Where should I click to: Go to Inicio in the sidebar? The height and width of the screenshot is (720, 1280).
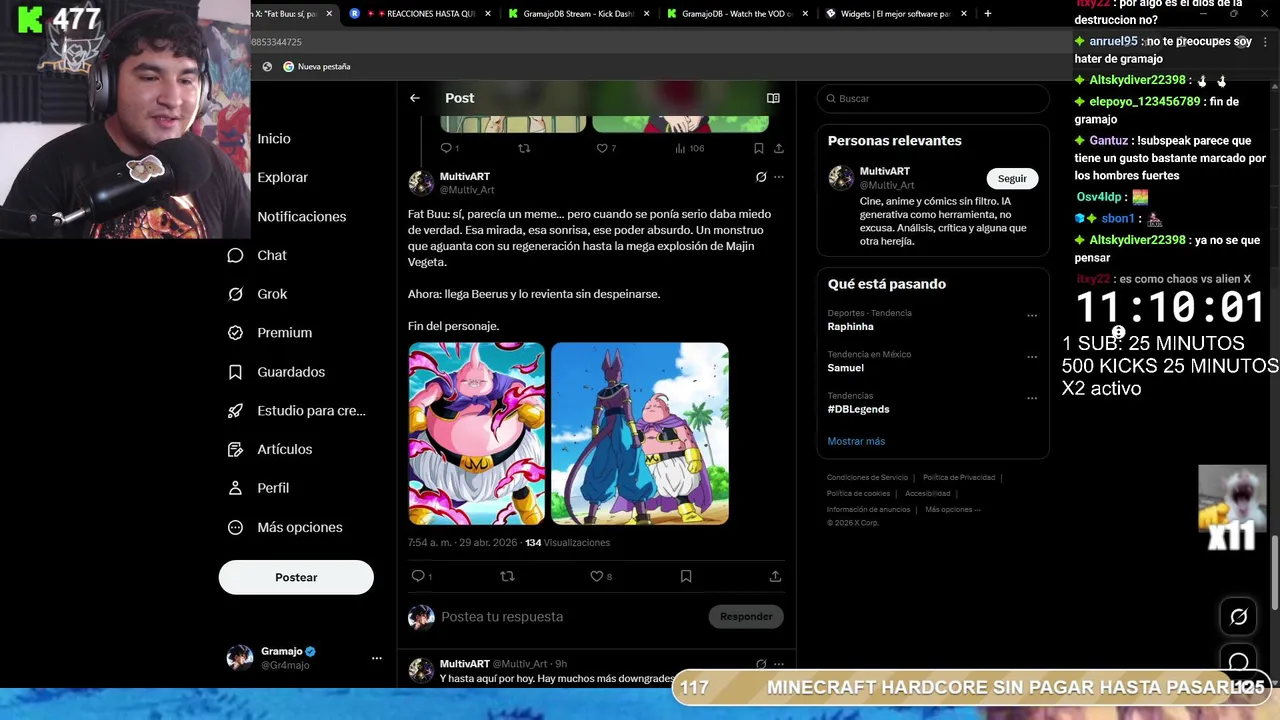[274, 139]
